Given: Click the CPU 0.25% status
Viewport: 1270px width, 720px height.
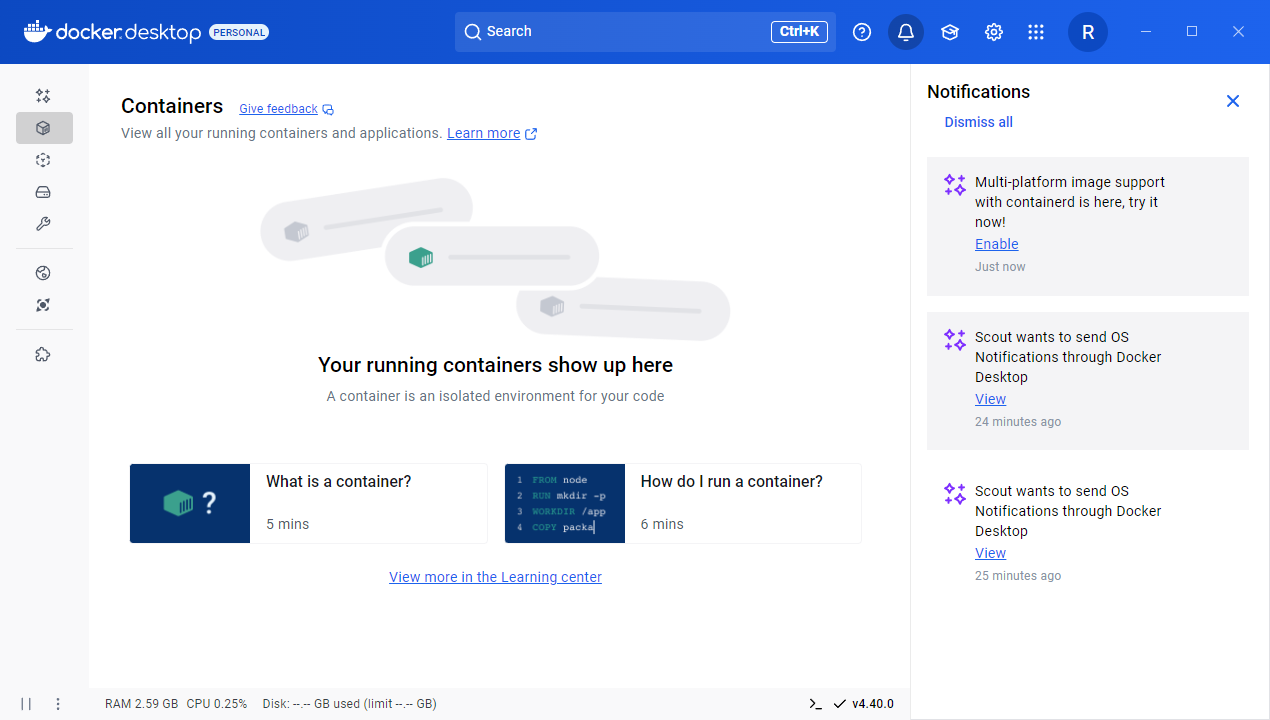Looking at the screenshot, I should 217,704.
